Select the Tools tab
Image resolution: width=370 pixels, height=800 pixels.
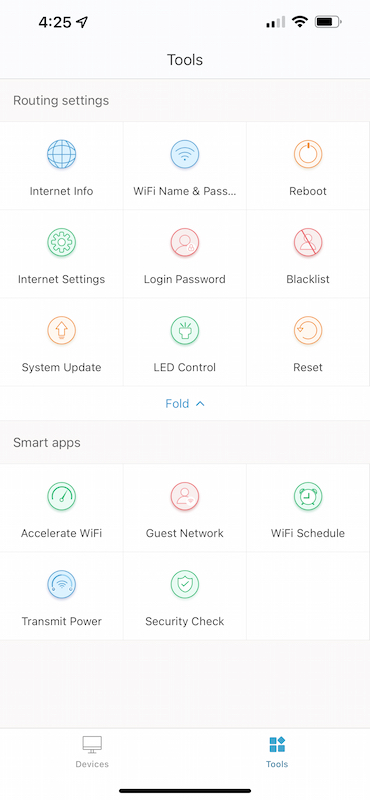277,752
